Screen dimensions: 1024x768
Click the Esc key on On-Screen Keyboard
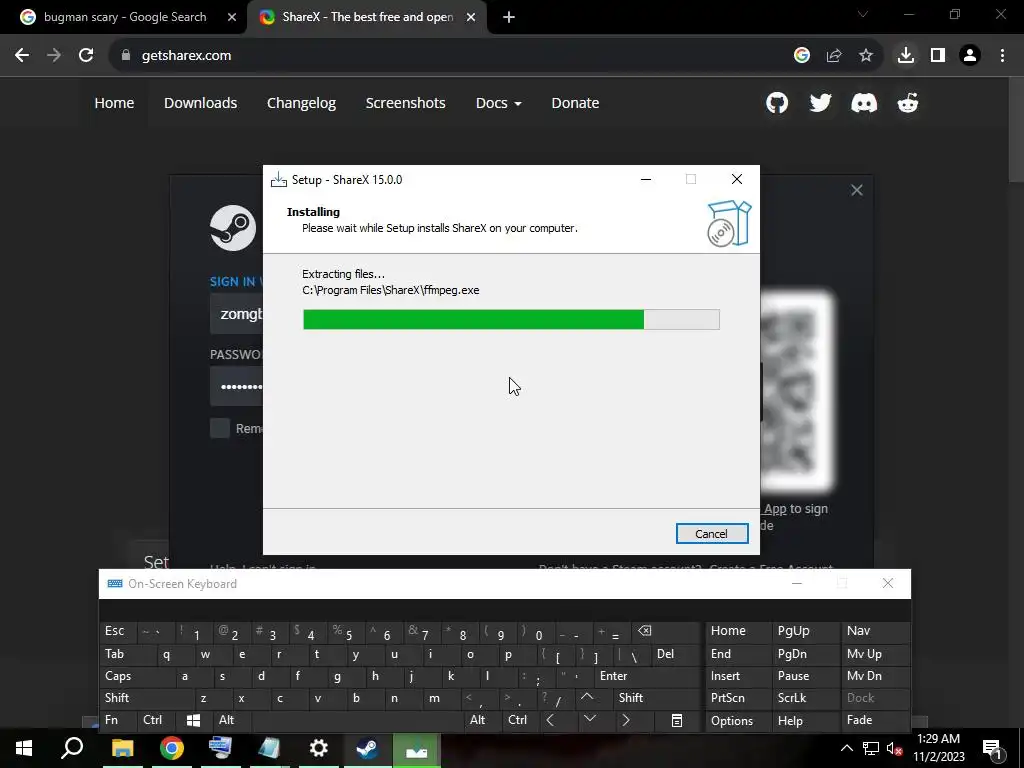pyautogui.click(x=118, y=631)
